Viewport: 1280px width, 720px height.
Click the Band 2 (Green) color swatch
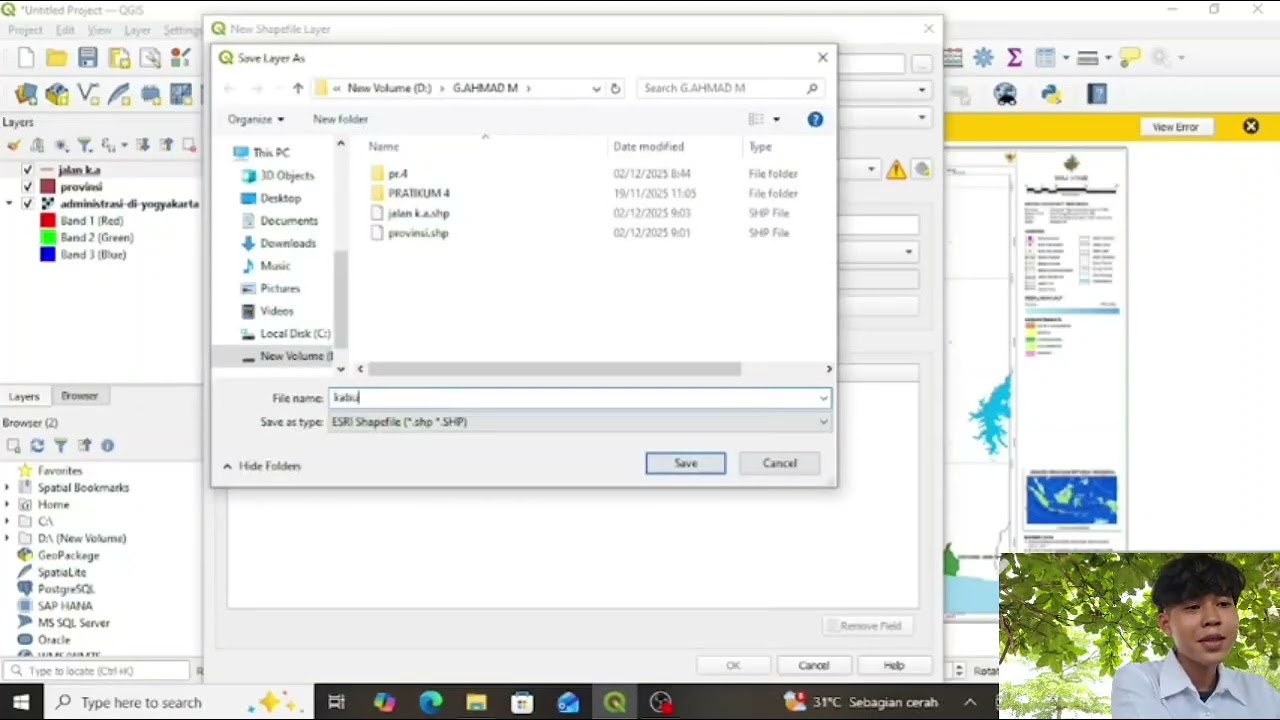[x=48, y=238]
